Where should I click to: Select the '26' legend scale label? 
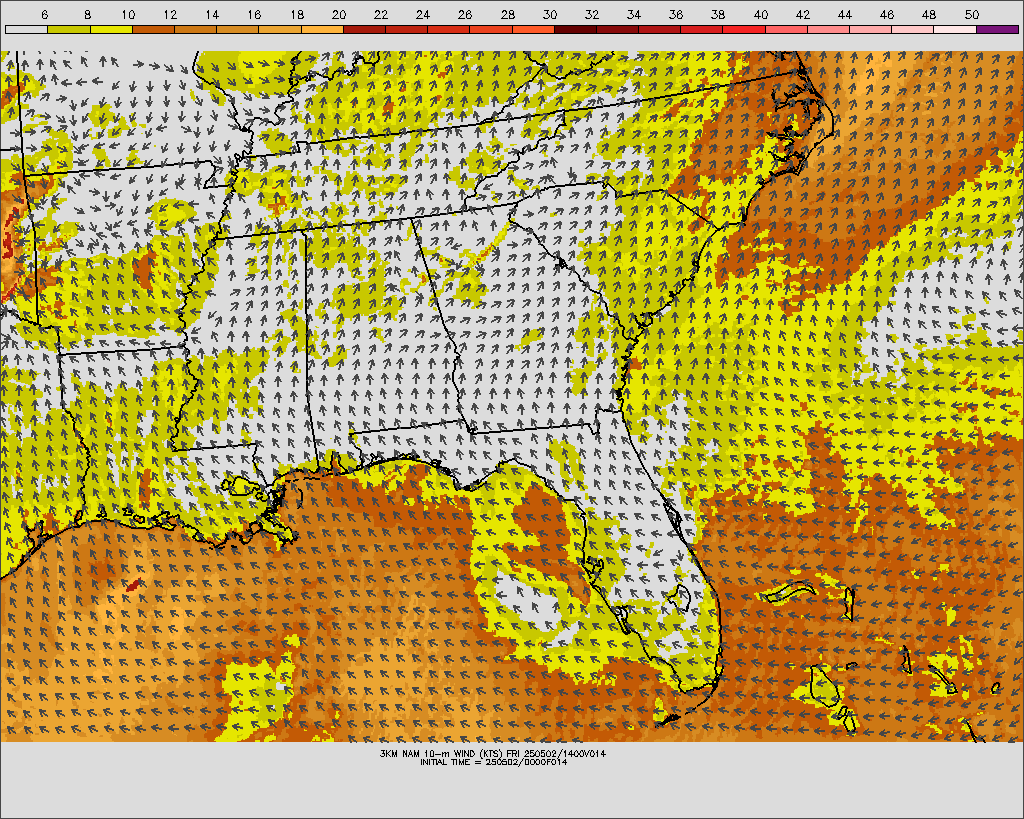[466, 15]
